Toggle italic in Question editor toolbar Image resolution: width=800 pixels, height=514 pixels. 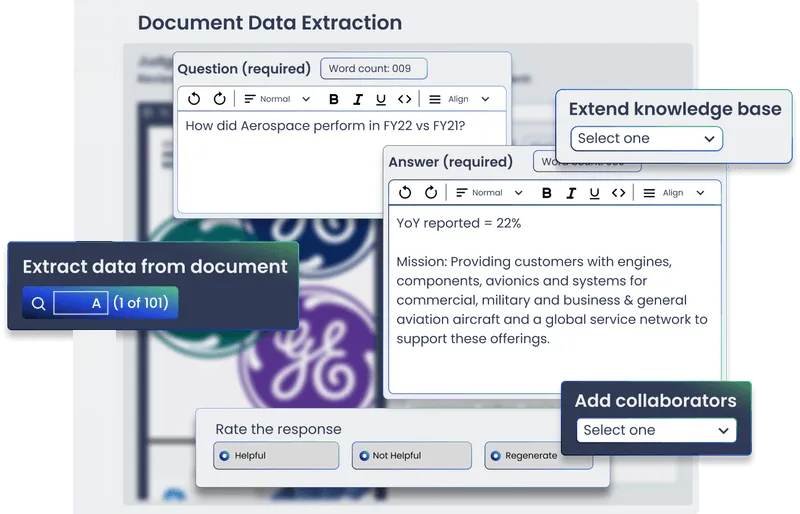click(x=358, y=100)
